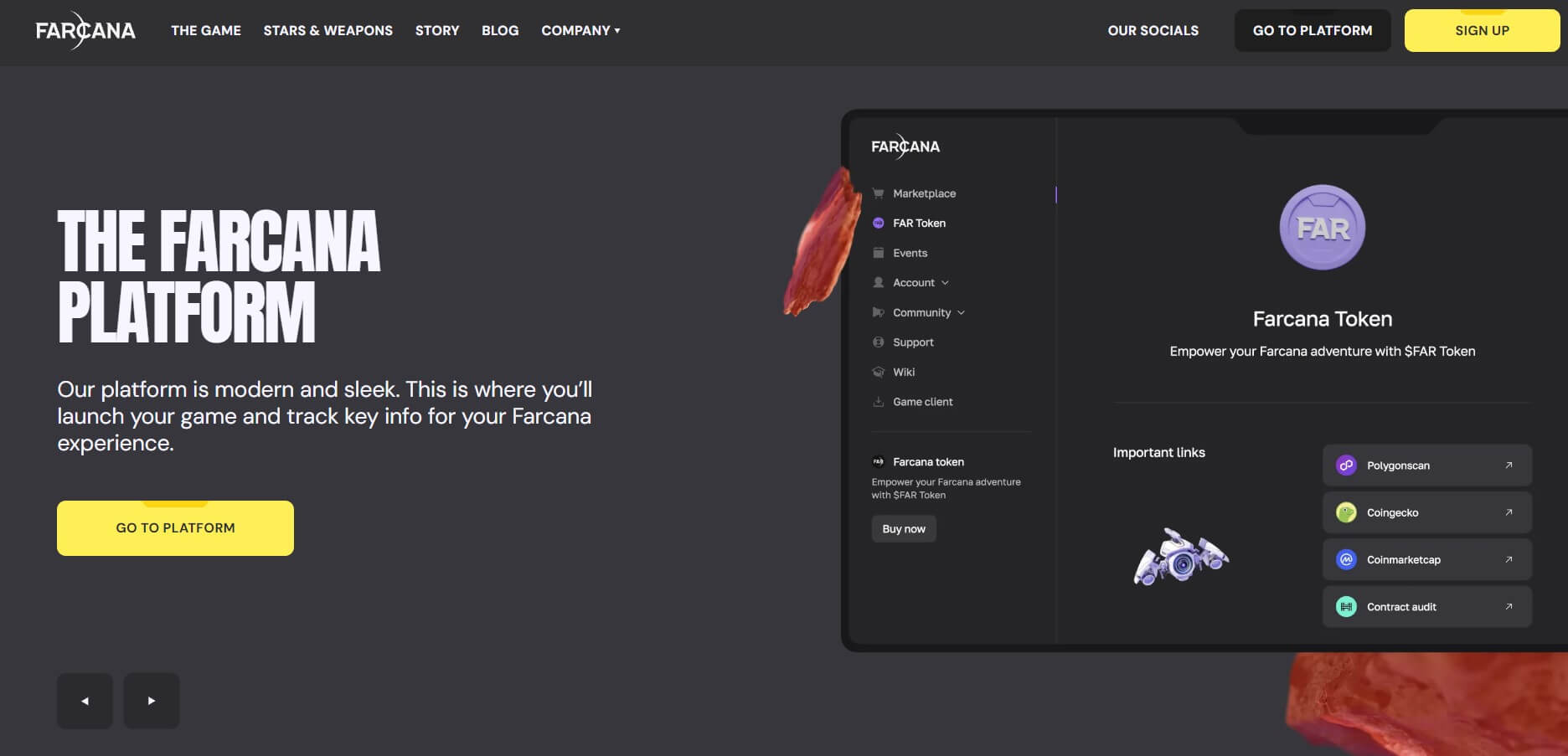Image resolution: width=1568 pixels, height=756 pixels.
Task: Click Account person icon
Action: point(878,282)
